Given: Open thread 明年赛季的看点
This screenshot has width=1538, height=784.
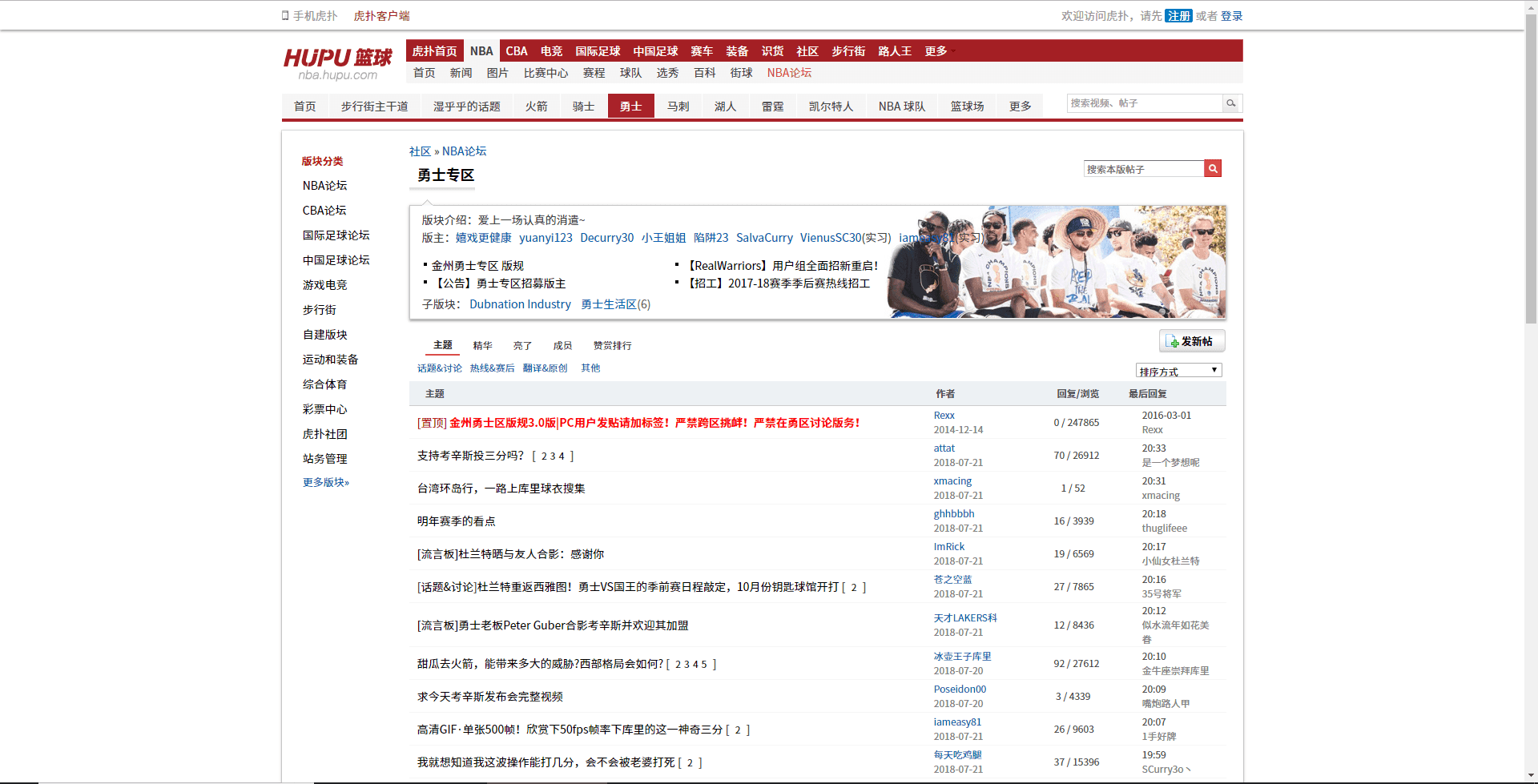Looking at the screenshot, I should [456, 521].
